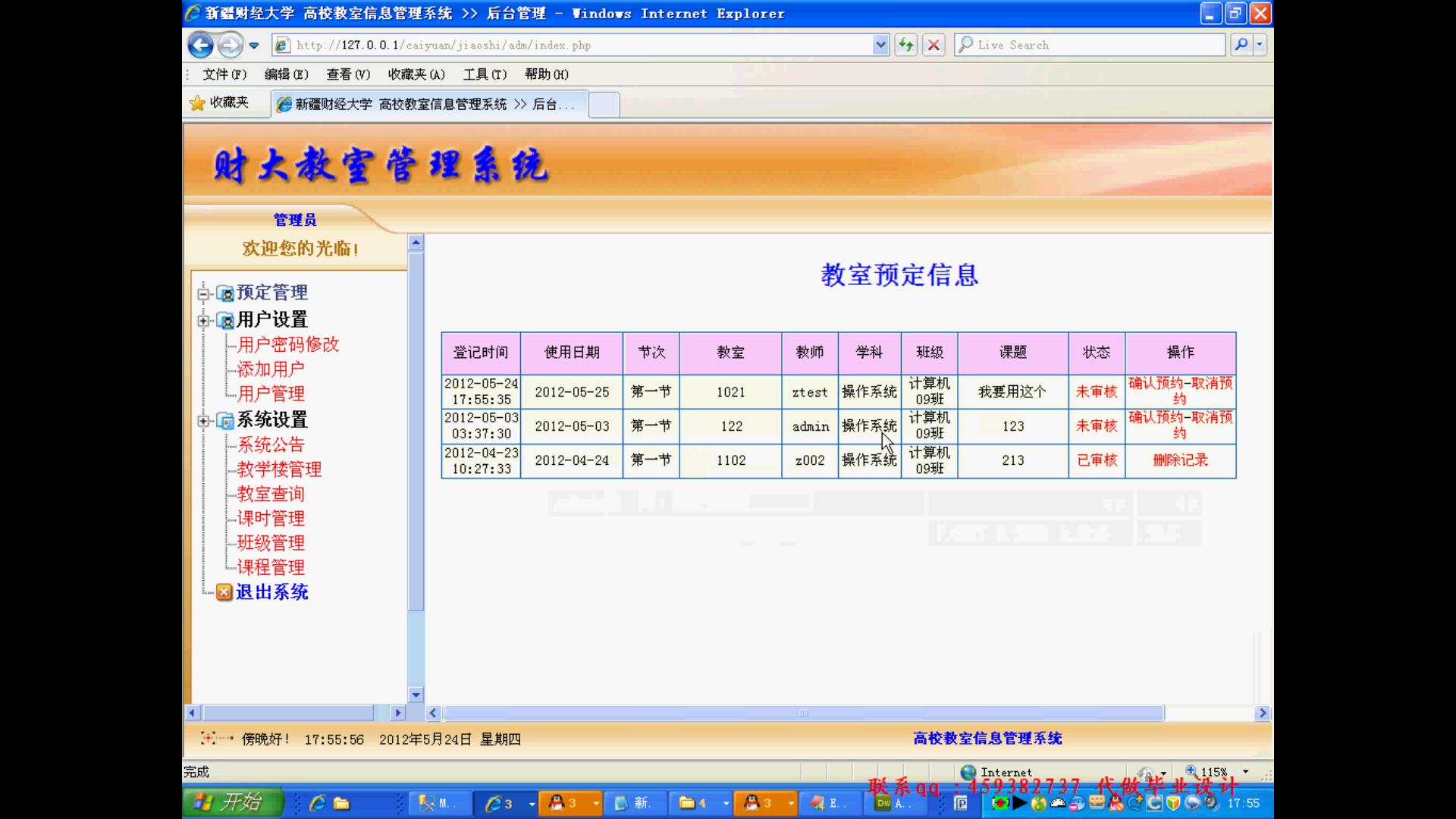The height and width of the screenshot is (819, 1456).
Task: Toggle the 系统设置 tree expander
Action: click(203, 421)
